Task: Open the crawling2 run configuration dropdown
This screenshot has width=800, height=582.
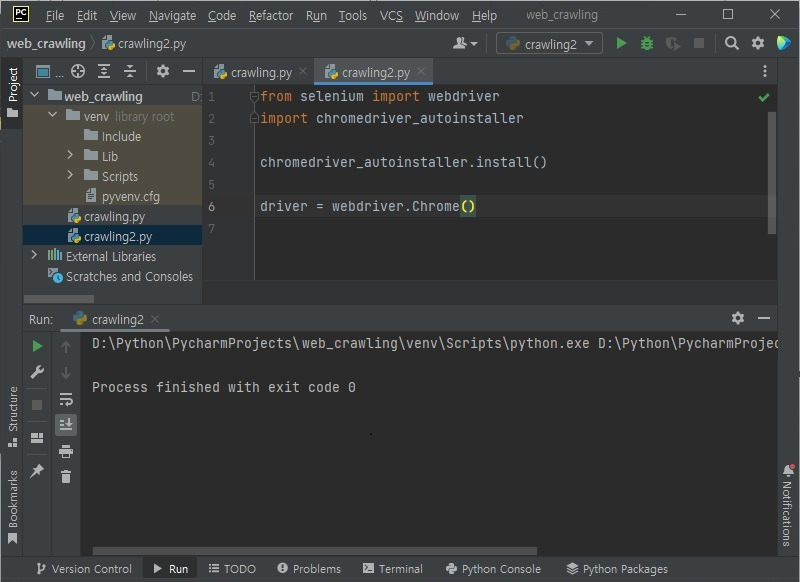Action: (x=550, y=43)
